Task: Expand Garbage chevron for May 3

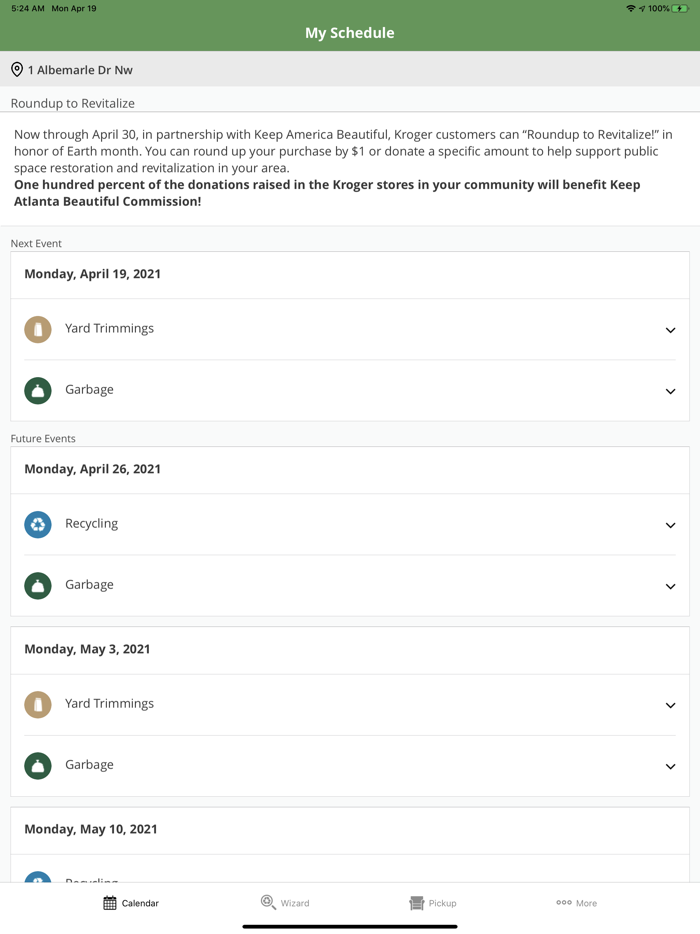Action: pos(670,766)
